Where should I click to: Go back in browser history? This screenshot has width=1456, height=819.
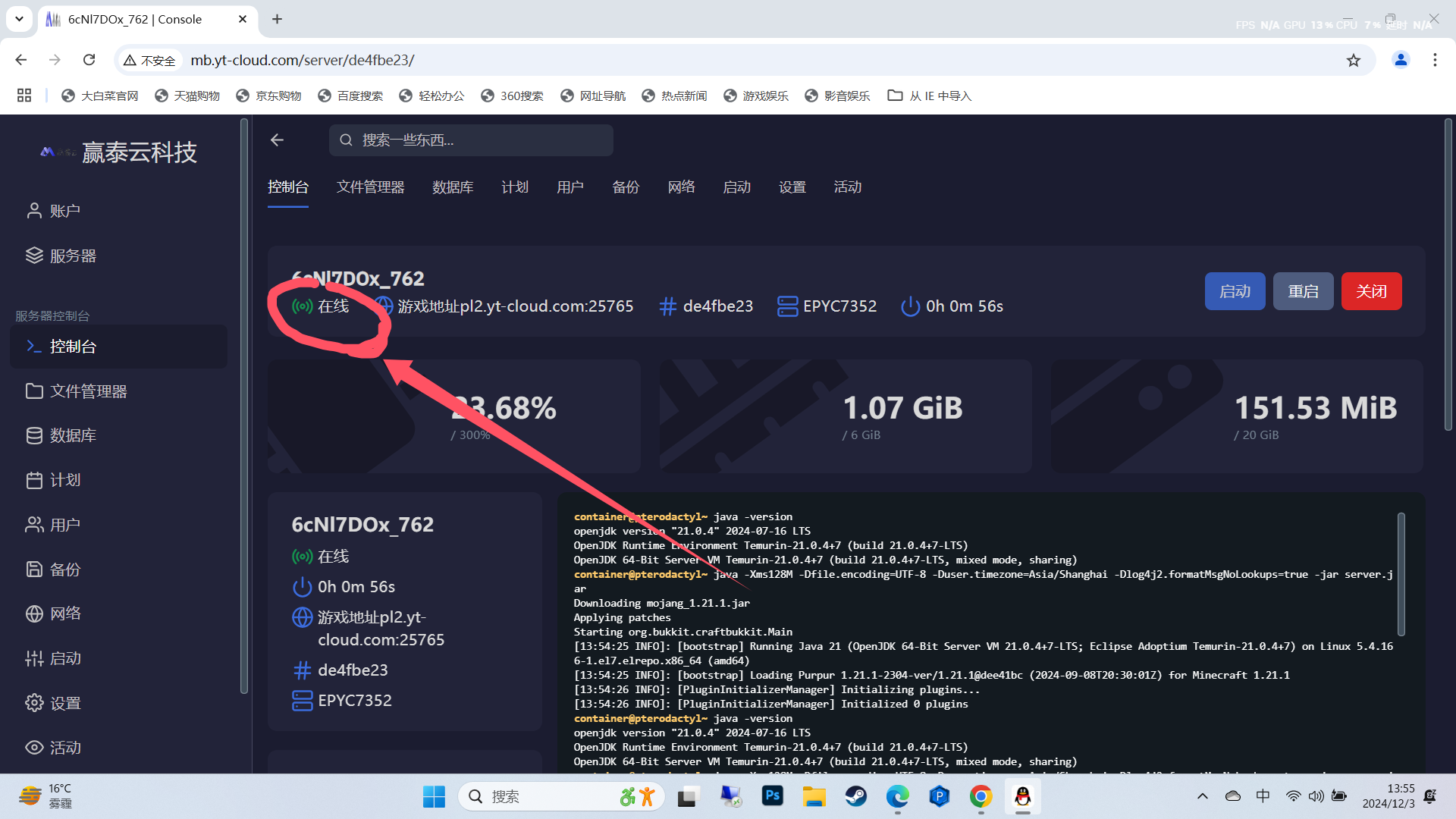[21, 60]
